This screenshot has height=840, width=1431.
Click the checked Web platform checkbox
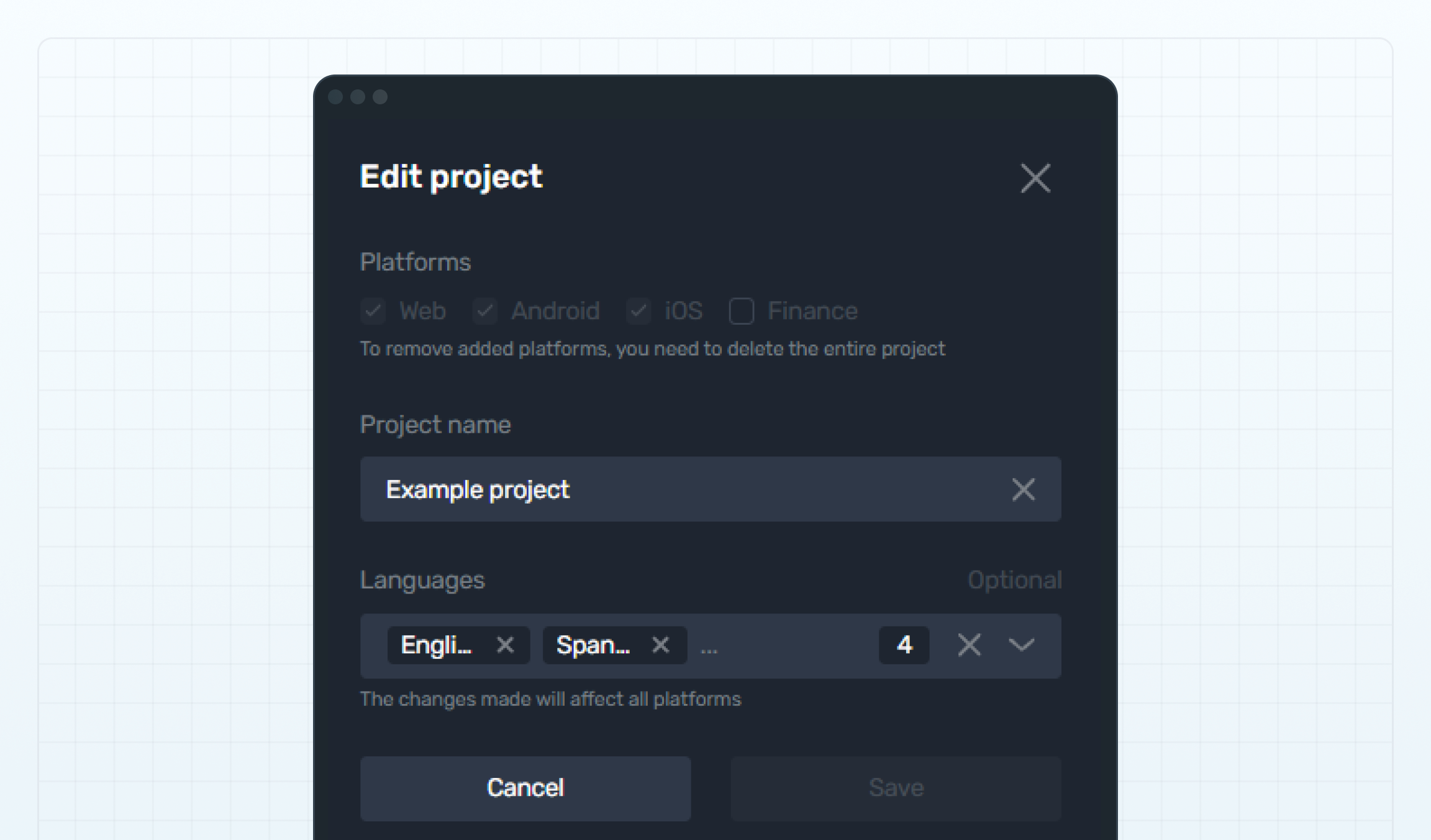(x=373, y=310)
